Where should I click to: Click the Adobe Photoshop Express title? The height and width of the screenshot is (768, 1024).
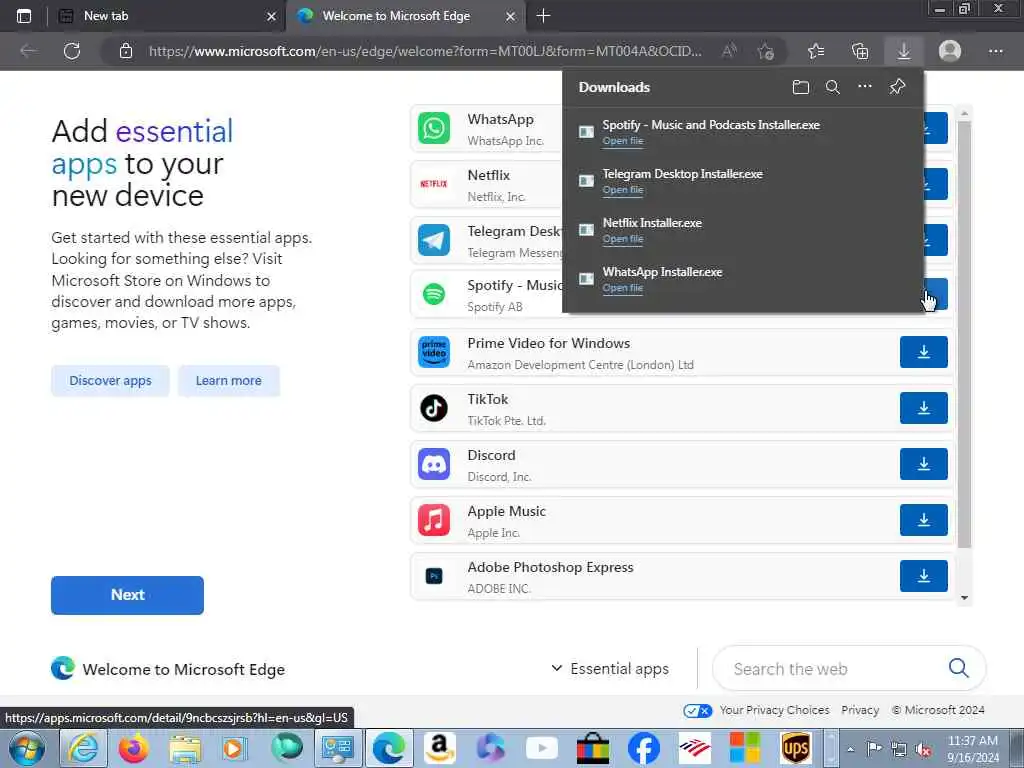550,568
